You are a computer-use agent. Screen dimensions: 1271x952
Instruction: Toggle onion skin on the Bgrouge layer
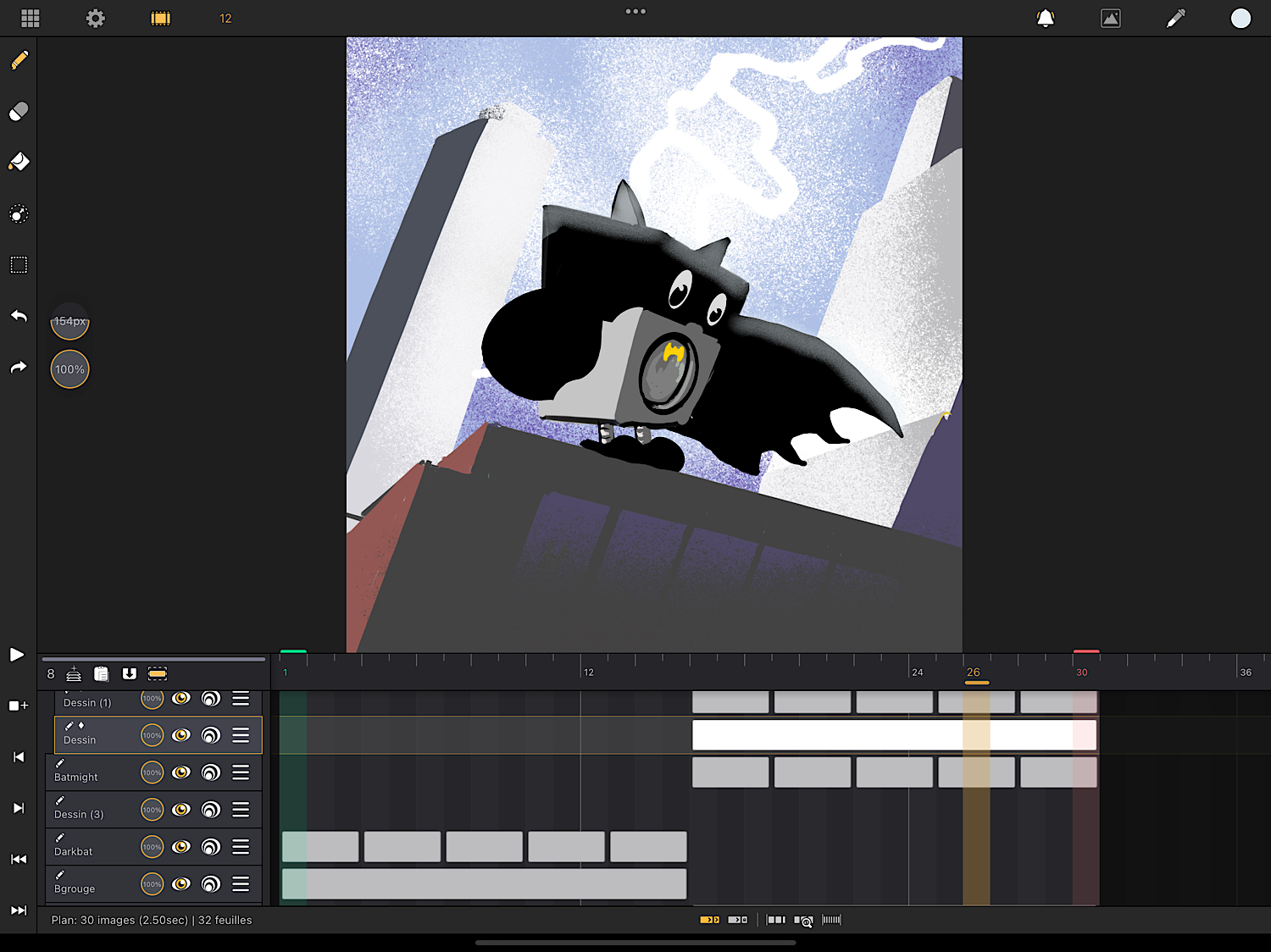pyautogui.click(x=211, y=884)
